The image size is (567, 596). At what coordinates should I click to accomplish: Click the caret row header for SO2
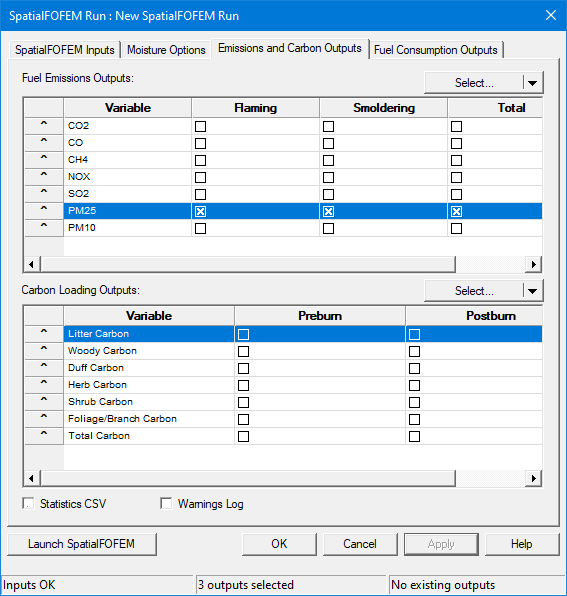[x=44, y=194]
